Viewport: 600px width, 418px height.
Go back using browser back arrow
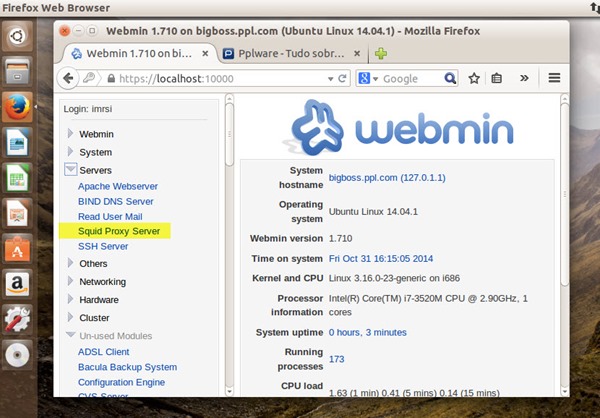[x=68, y=78]
